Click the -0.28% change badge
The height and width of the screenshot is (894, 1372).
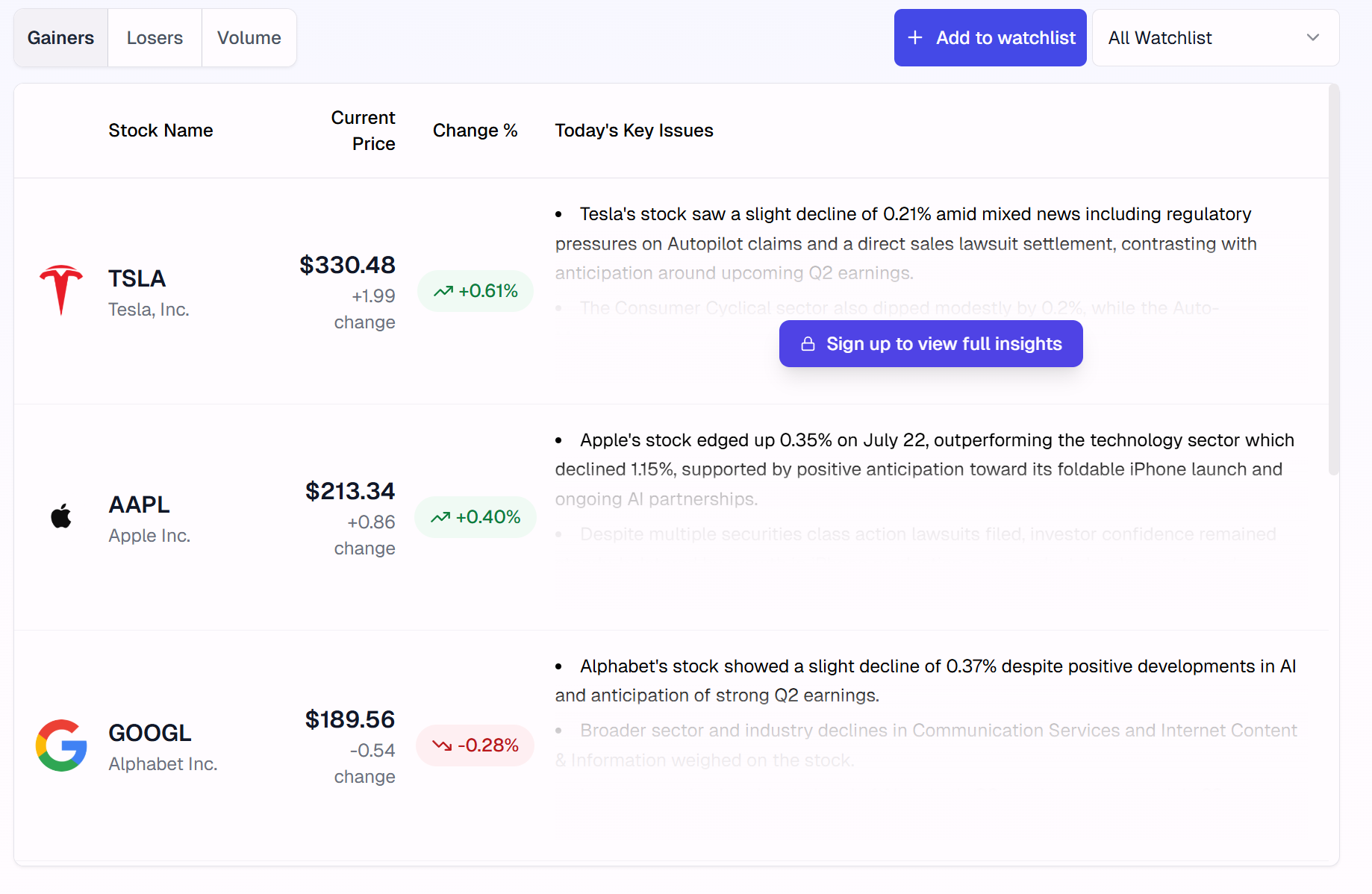(475, 745)
